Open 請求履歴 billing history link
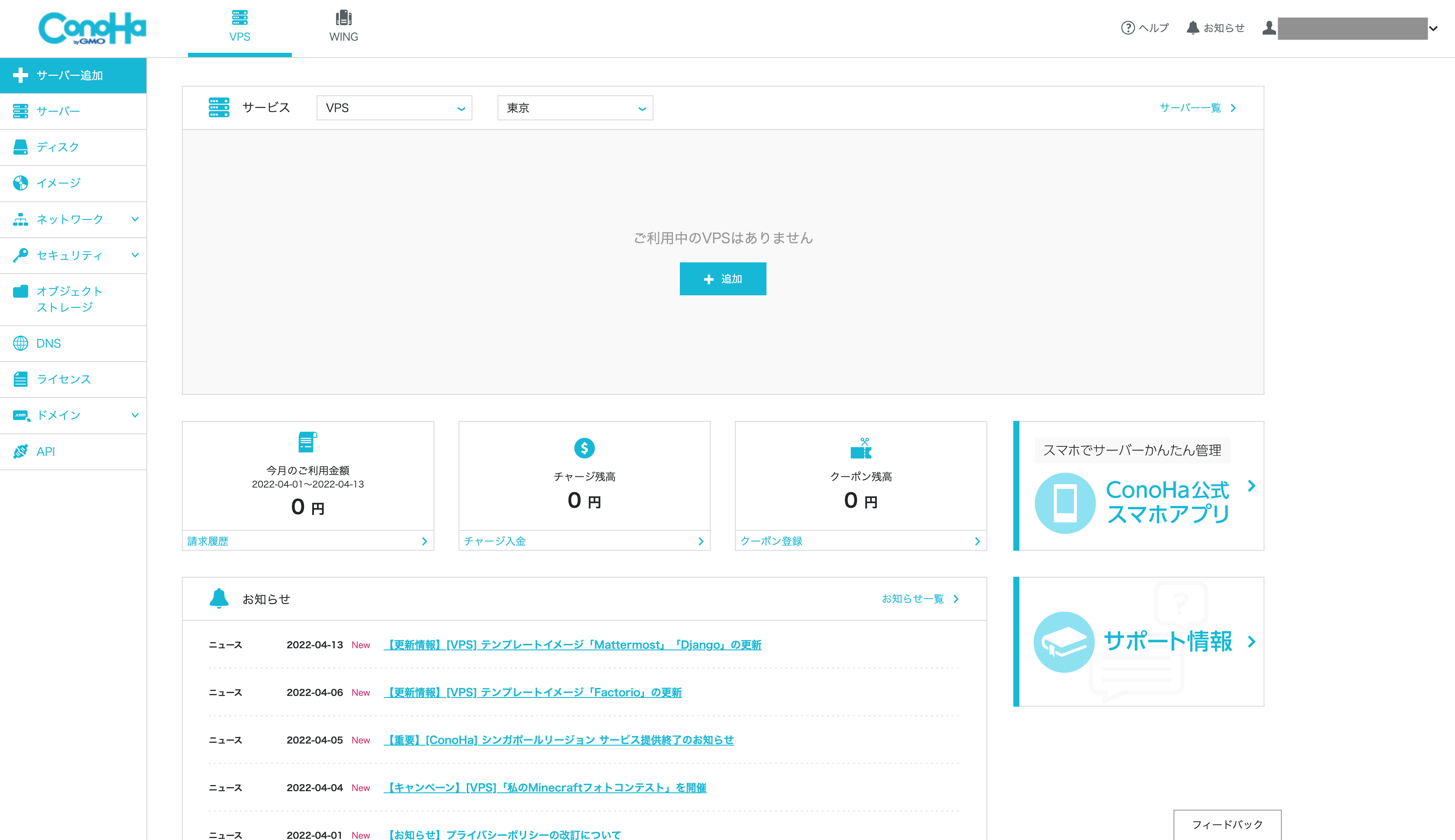The image size is (1455, 840). (307, 541)
